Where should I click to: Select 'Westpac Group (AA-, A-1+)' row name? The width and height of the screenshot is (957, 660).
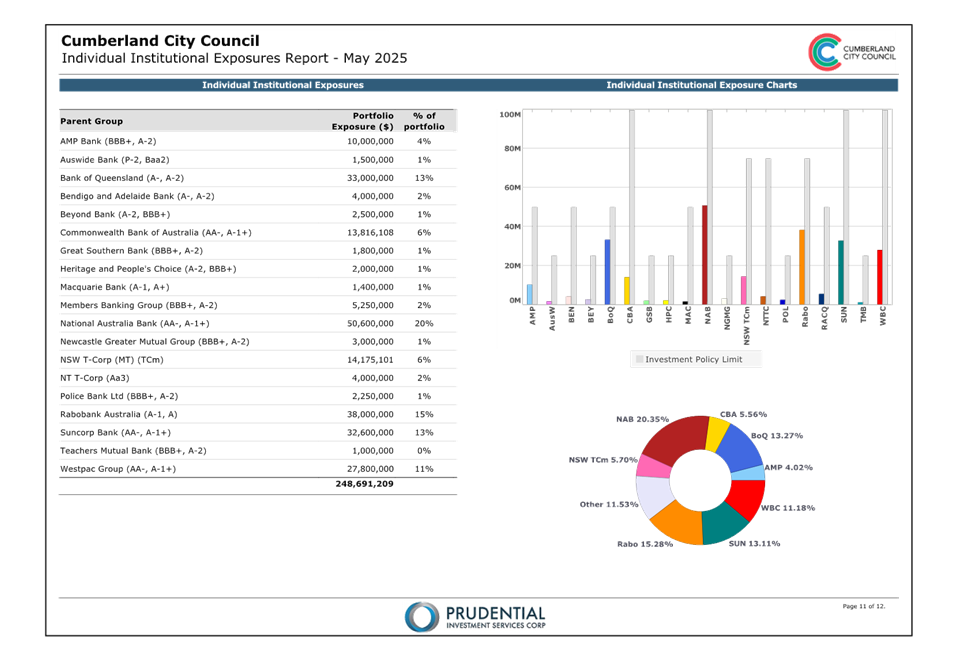click(118, 469)
